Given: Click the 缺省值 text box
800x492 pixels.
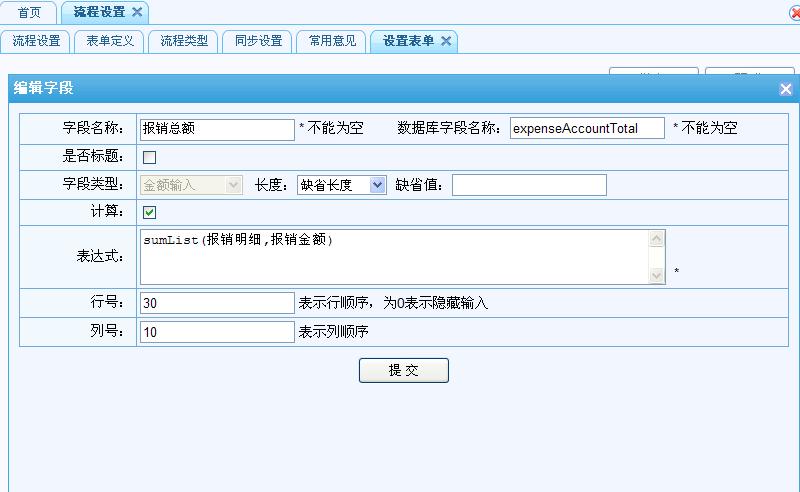Looking at the screenshot, I should pyautogui.click(x=529, y=185).
